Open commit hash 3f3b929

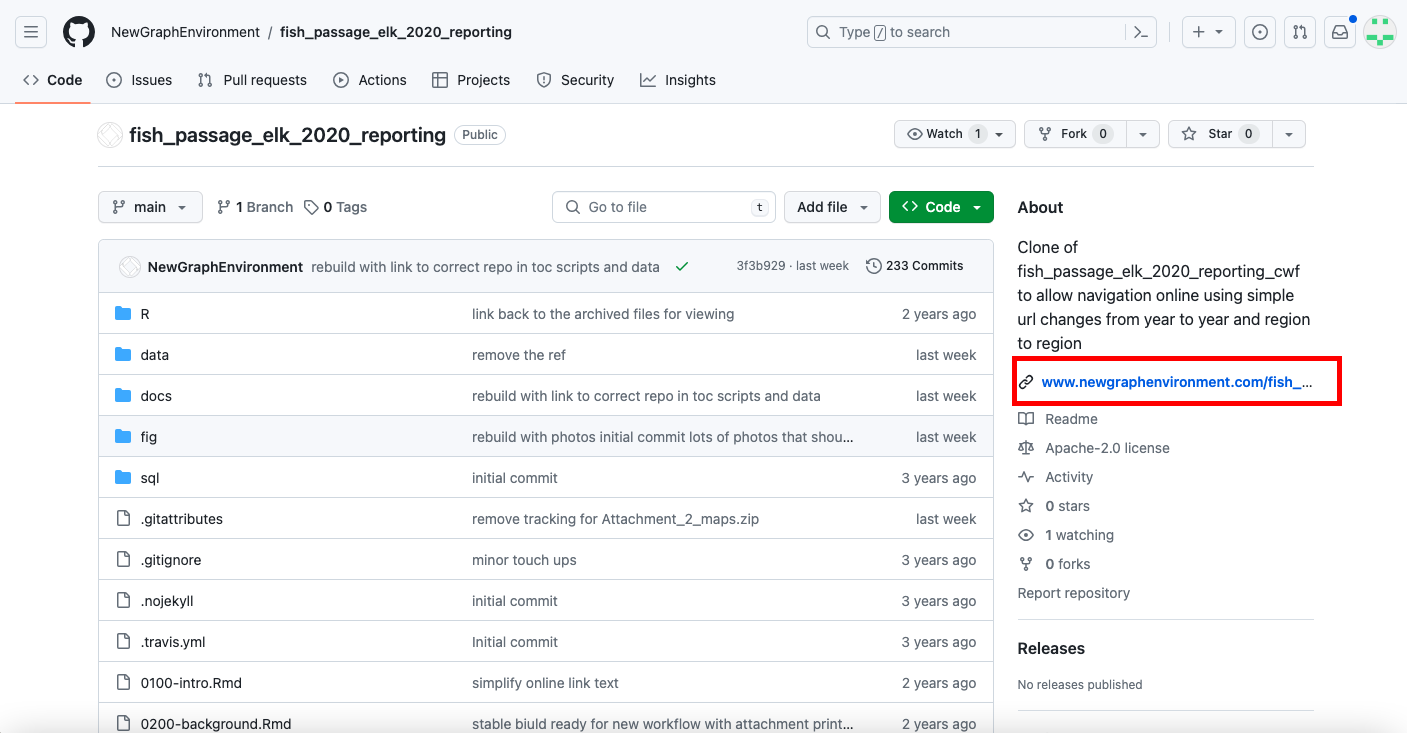click(x=761, y=266)
